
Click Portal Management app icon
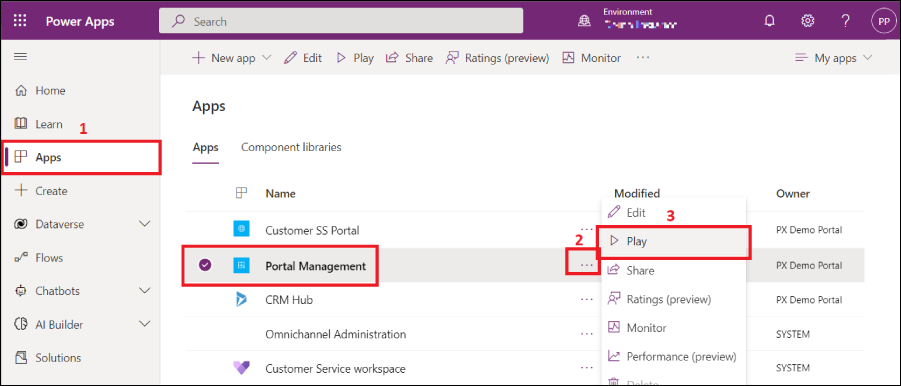click(x=241, y=265)
